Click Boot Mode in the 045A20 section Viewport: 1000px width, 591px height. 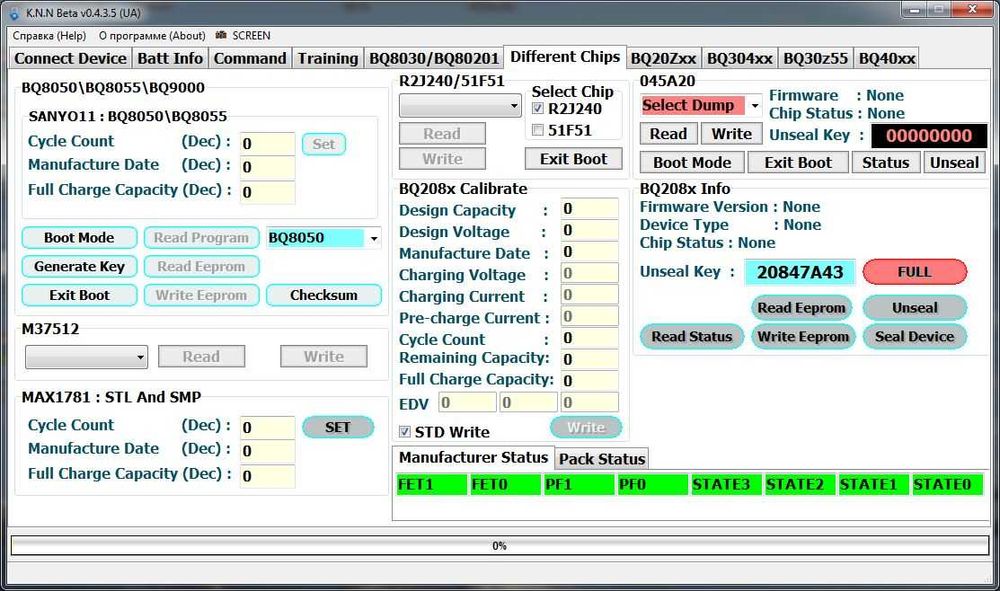click(692, 163)
